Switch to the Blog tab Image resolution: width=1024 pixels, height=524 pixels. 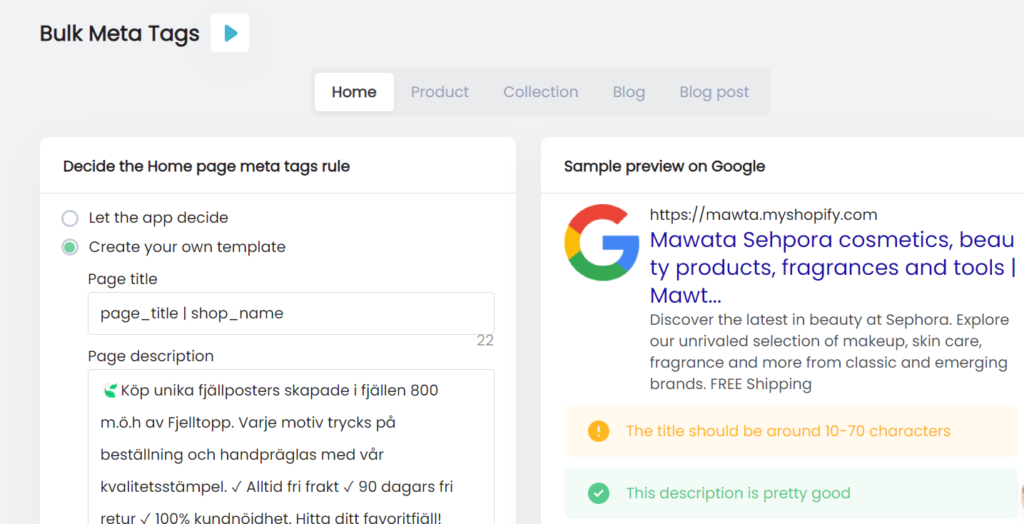point(629,92)
